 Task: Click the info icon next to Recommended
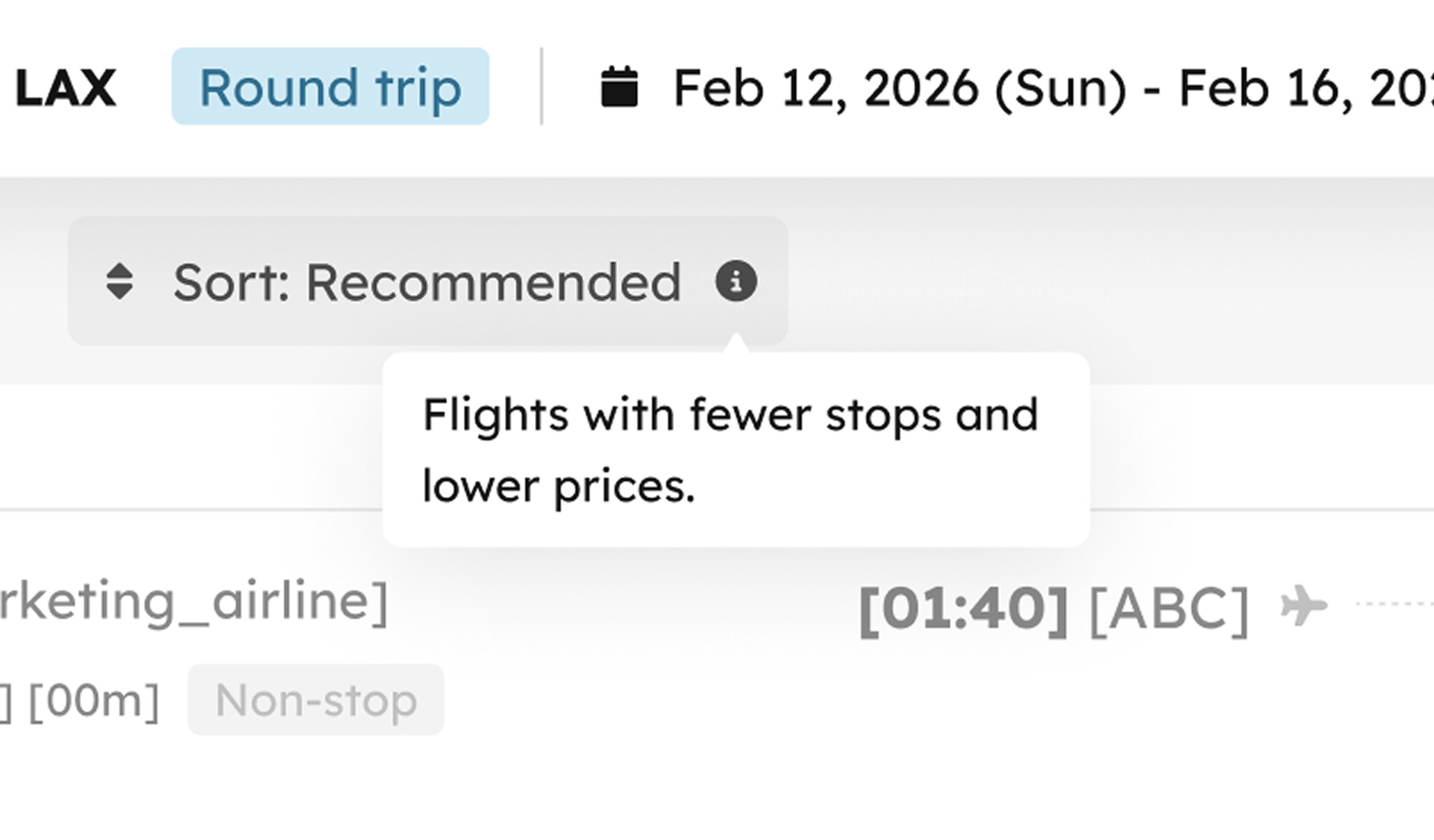[x=736, y=281]
